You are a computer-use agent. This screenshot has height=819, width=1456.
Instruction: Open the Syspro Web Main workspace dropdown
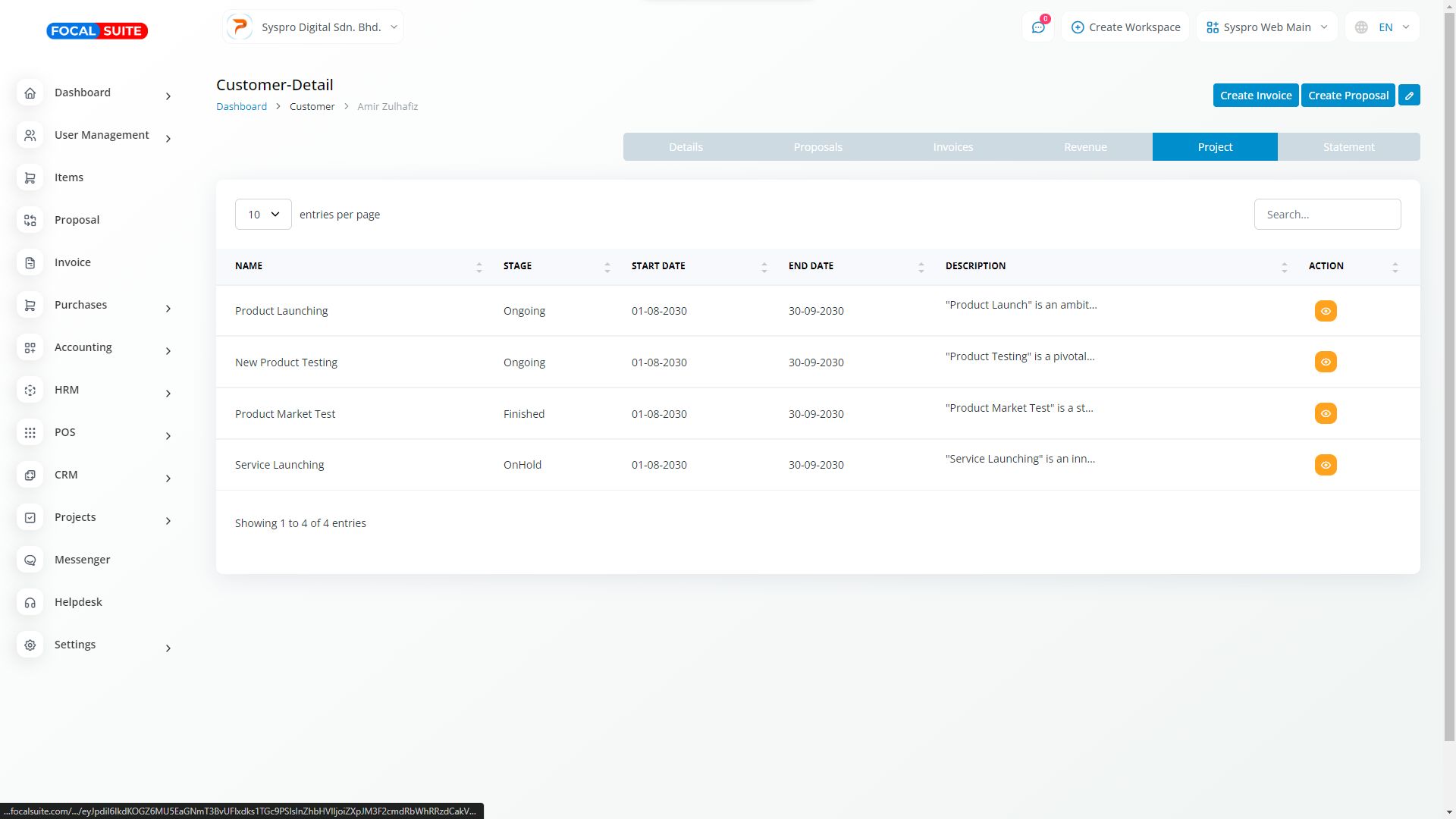click(x=1266, y=27)
